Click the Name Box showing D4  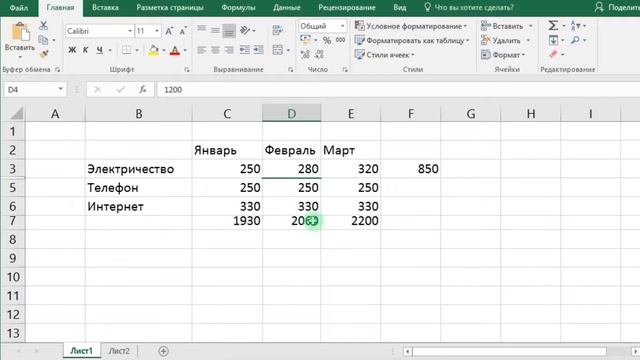click(34, 89)
